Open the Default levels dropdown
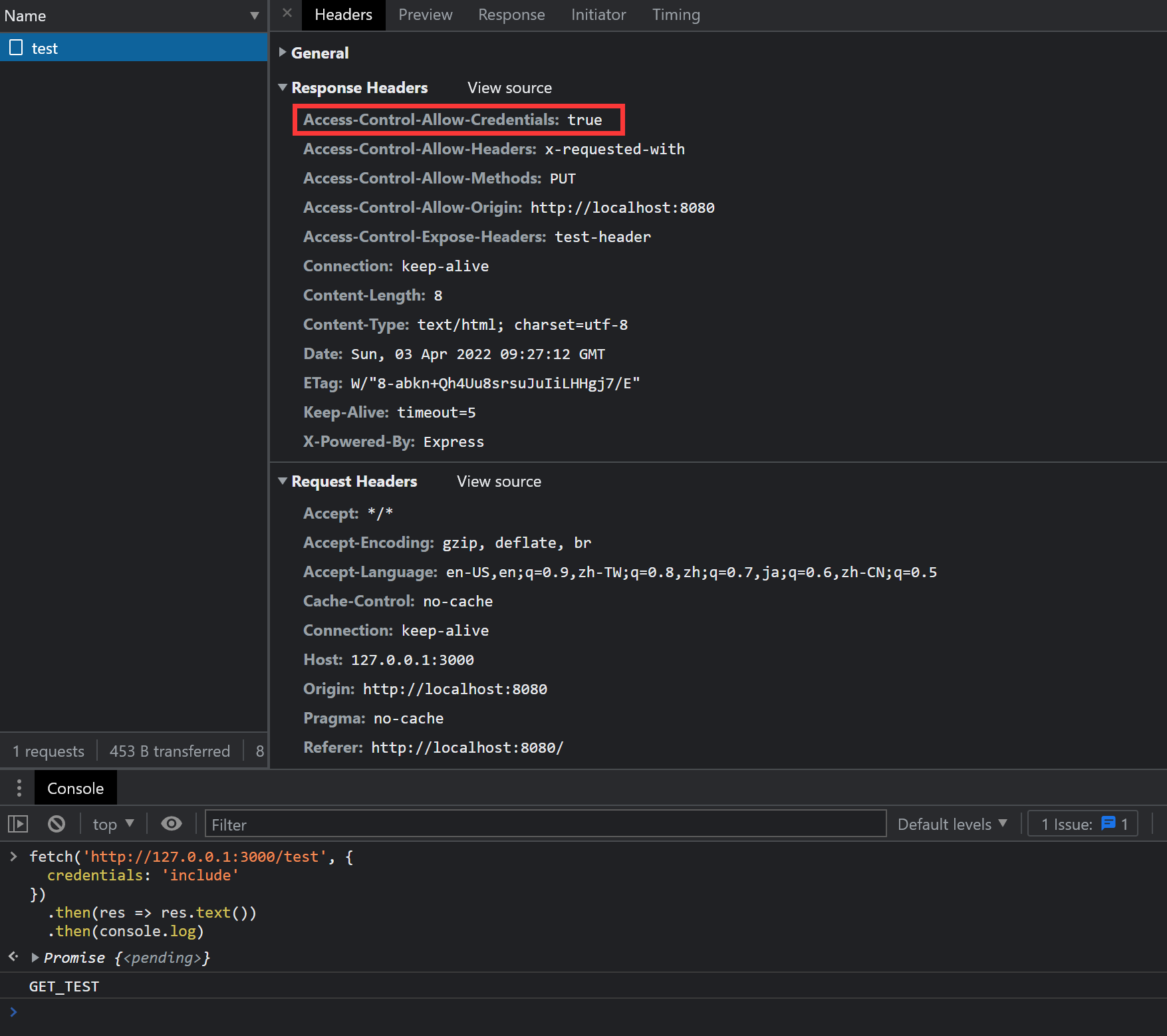This screenshot has height=1036, width=1167. pyautogui.click(x=952, y=825)
